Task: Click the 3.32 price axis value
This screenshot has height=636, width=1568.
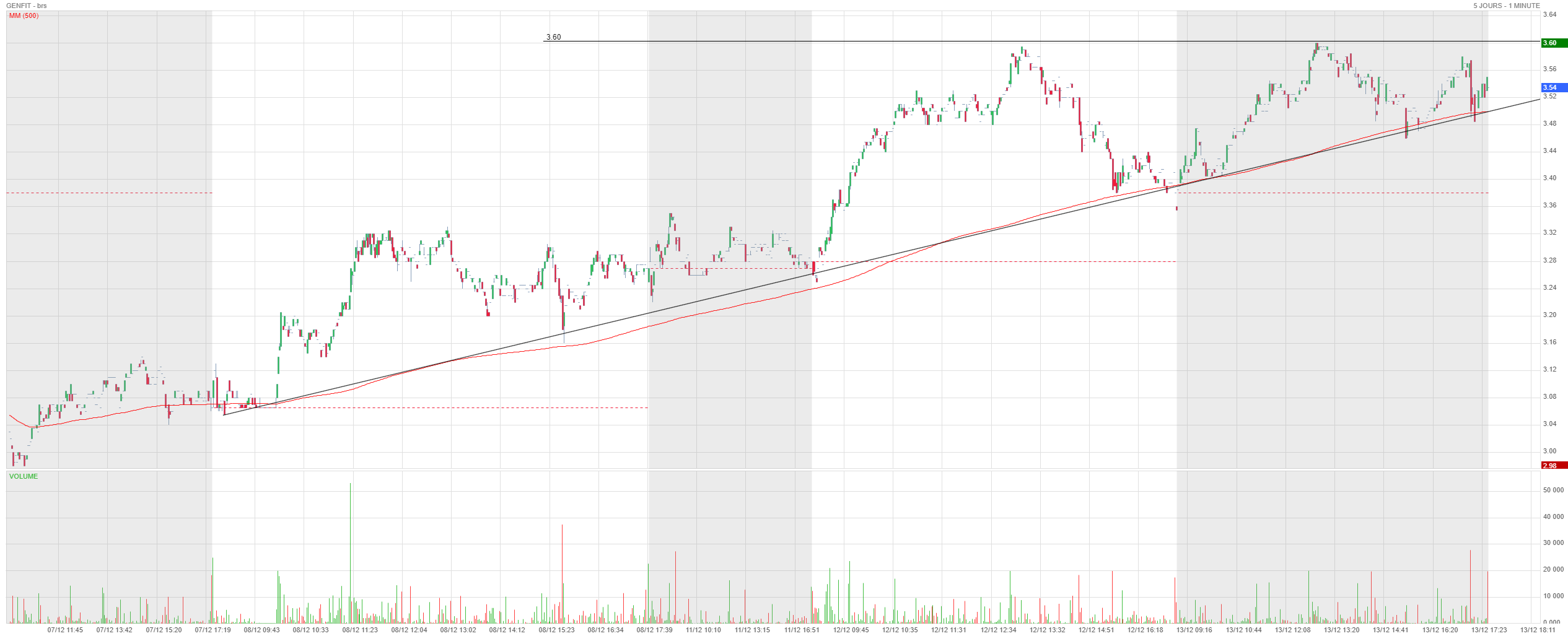Action: pos(1549,232)
